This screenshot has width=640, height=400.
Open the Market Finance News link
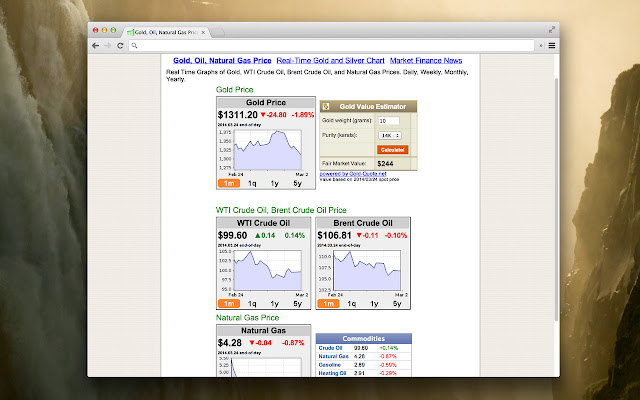(426, 60)
